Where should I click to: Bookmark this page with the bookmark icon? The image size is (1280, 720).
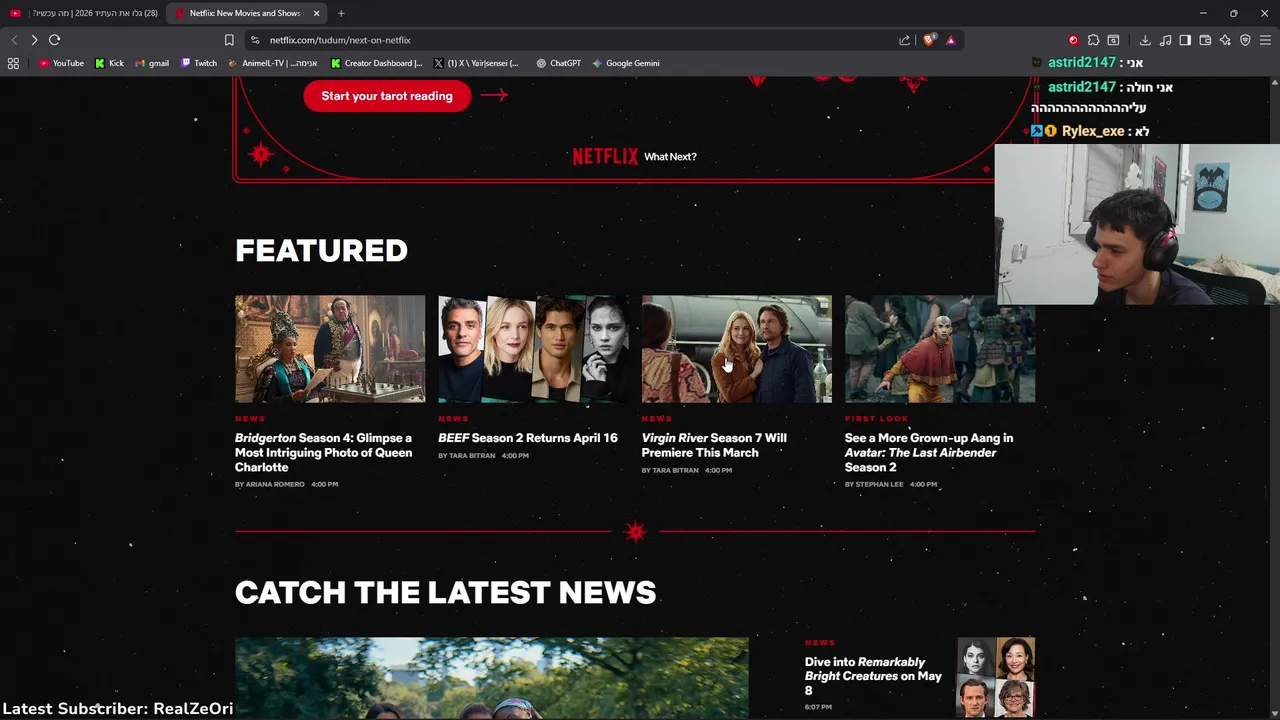point(229,40)
